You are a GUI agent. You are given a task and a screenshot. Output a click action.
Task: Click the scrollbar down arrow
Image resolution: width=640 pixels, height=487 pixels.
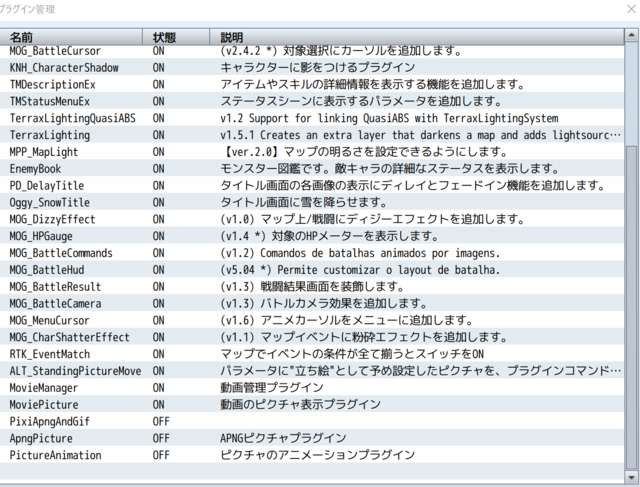coord(631,477)
